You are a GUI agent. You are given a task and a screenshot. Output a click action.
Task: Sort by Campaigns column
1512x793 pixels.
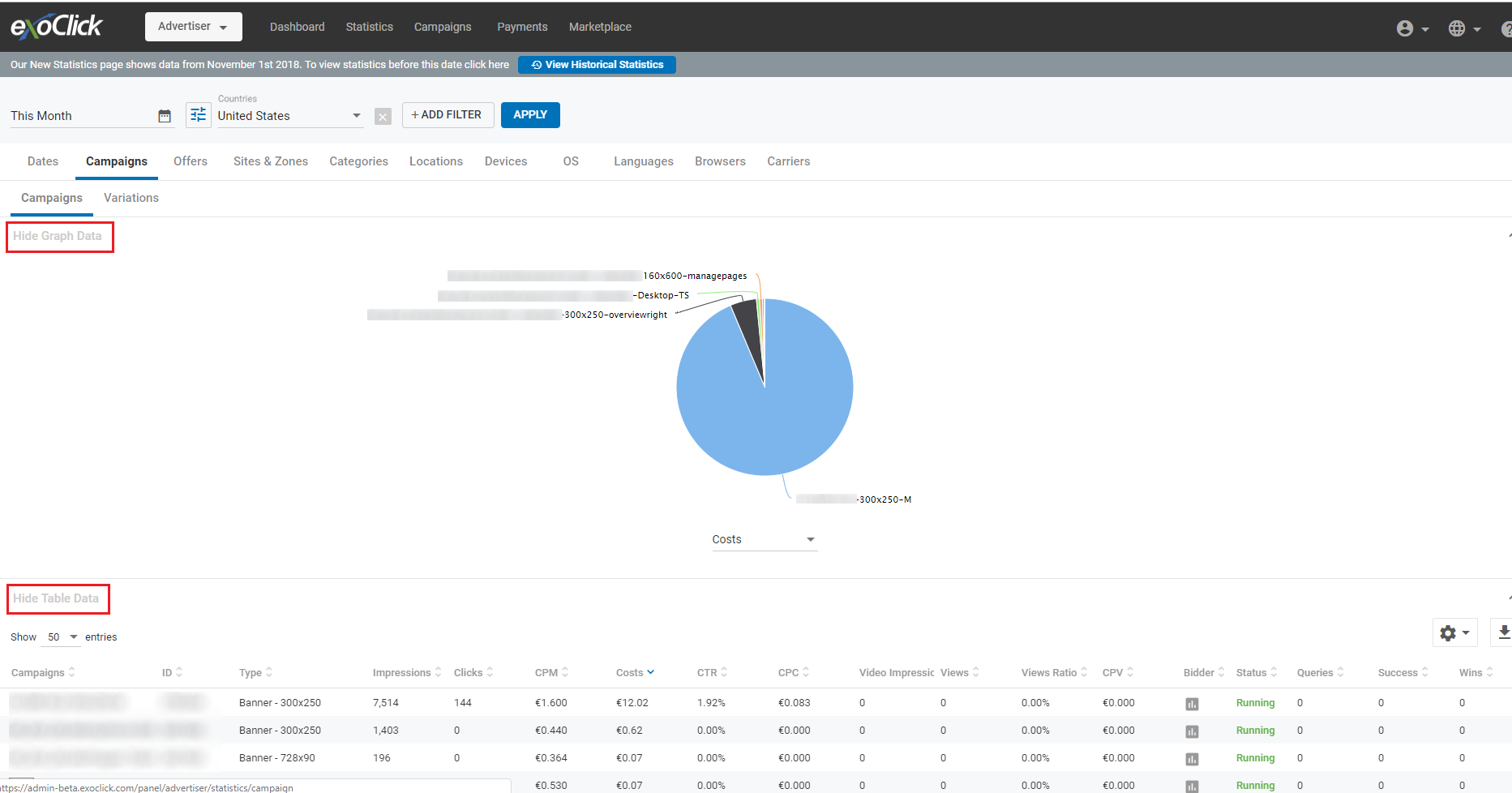click(x=43, y=672)
